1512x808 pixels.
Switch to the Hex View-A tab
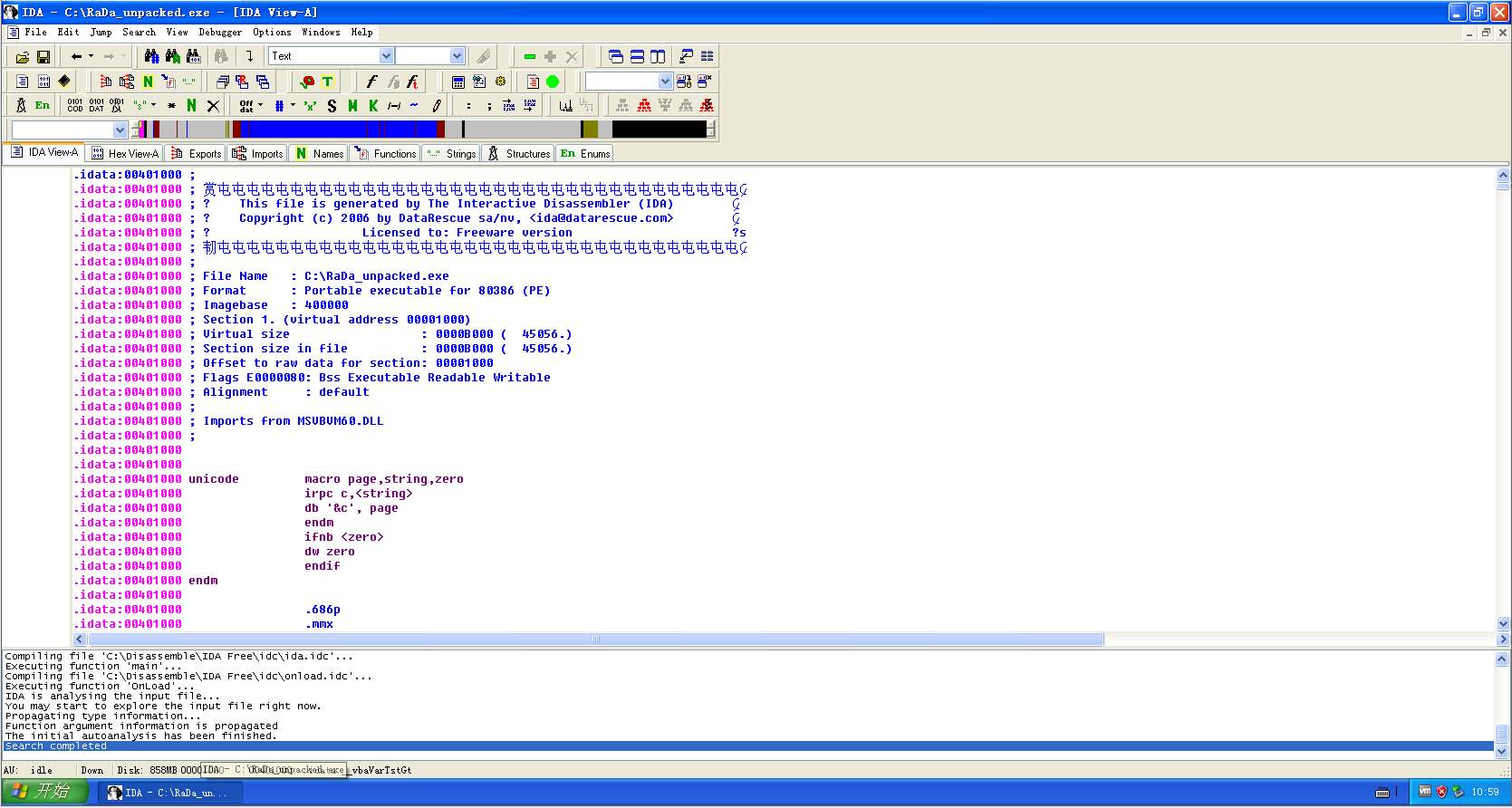coord(125,154)
